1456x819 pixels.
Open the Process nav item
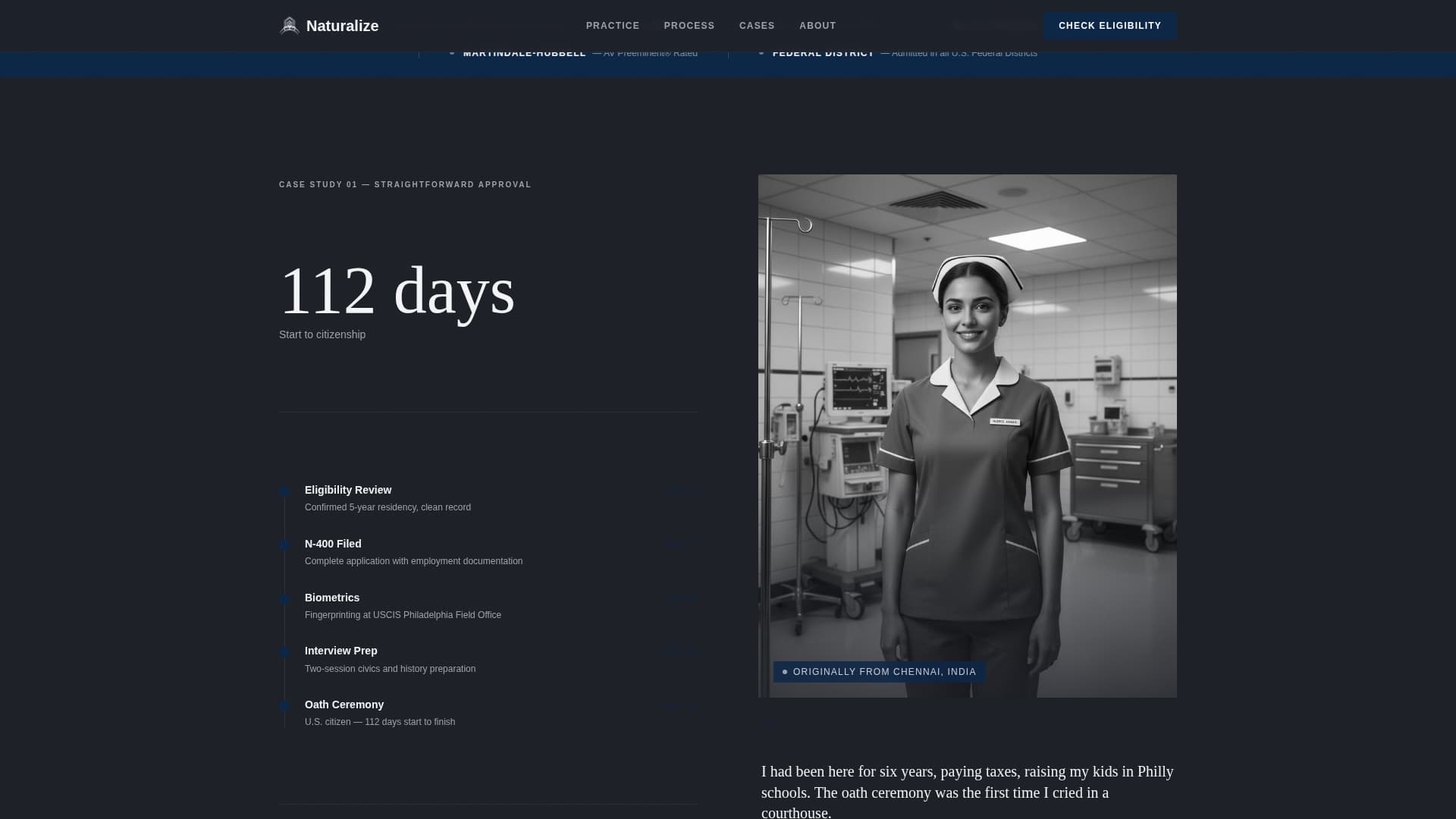tap(689, 26)
